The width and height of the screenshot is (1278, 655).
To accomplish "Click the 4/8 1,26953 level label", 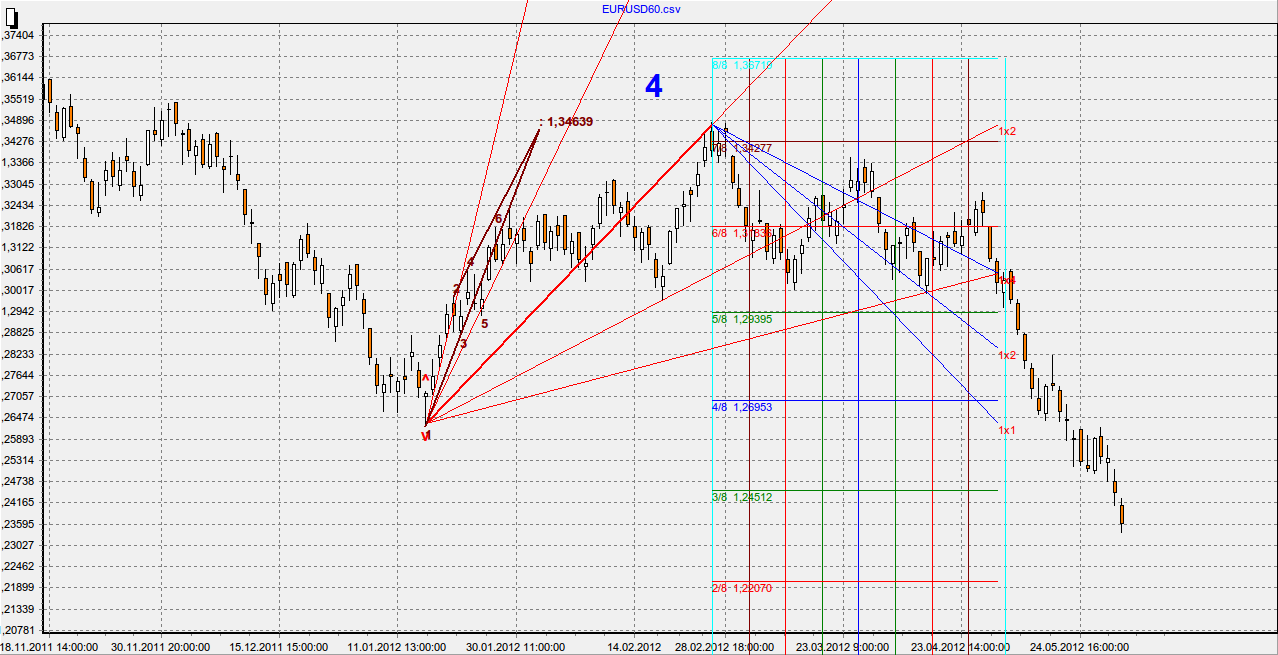I will click(741, 408).
